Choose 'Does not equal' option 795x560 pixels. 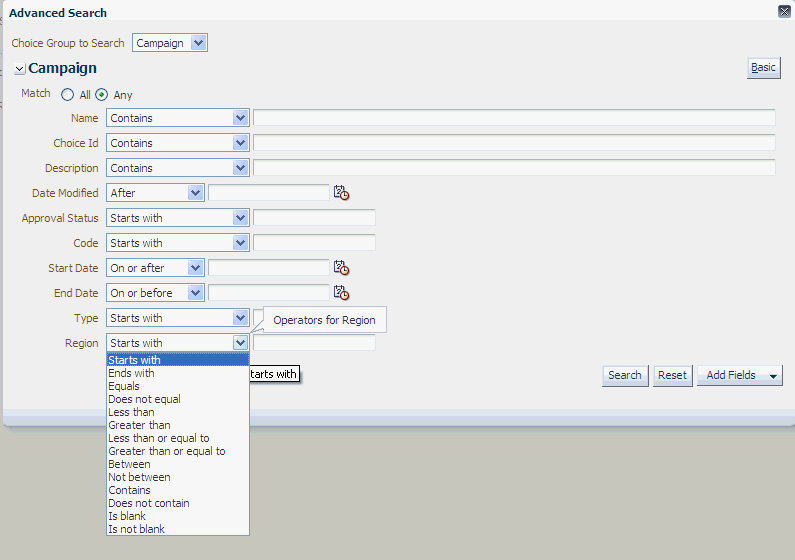[x=177, y=399]
